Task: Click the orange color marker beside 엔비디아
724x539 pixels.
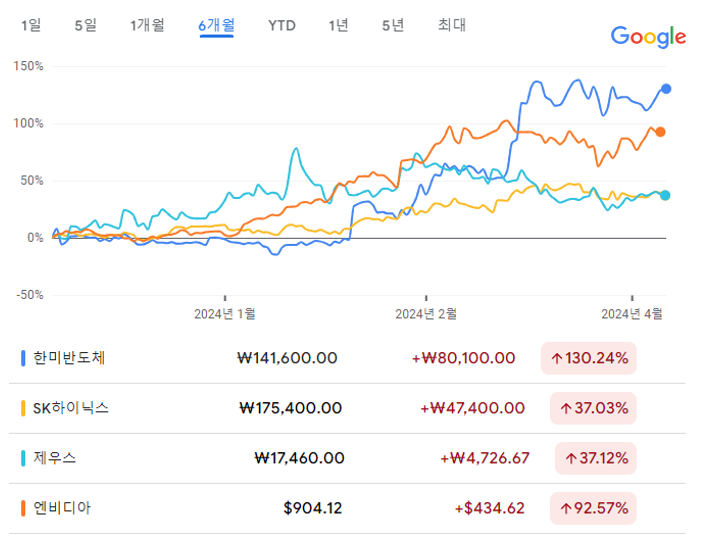Action: (23, 508)
